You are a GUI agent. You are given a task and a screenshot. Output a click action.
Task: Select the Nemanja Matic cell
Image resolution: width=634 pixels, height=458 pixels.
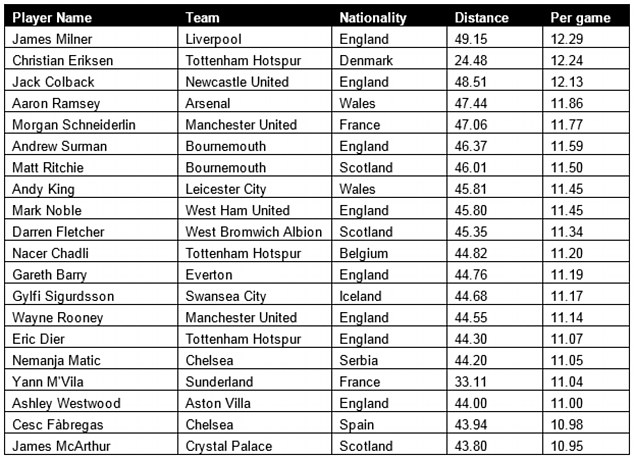pos(91,359)
